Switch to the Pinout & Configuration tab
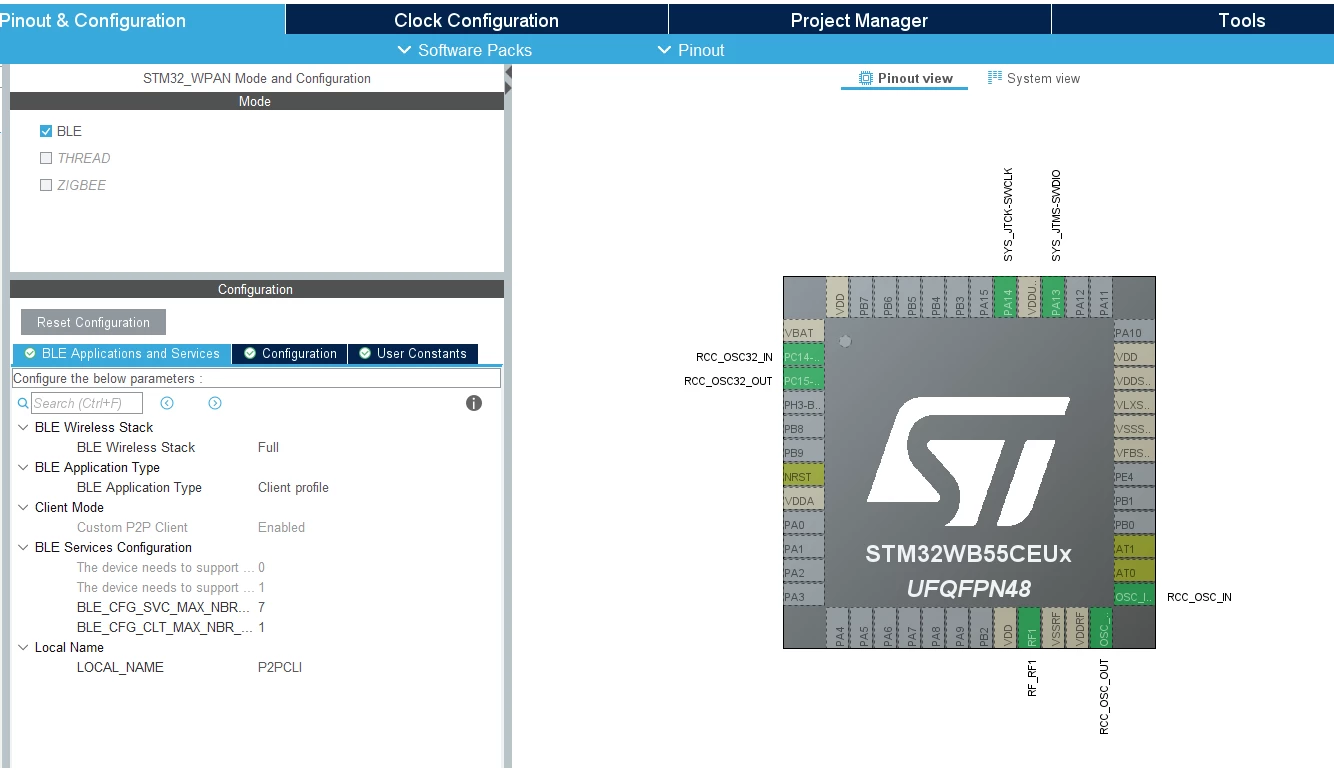The width and height of the screenshot is (1334, 770). point(142,20)
